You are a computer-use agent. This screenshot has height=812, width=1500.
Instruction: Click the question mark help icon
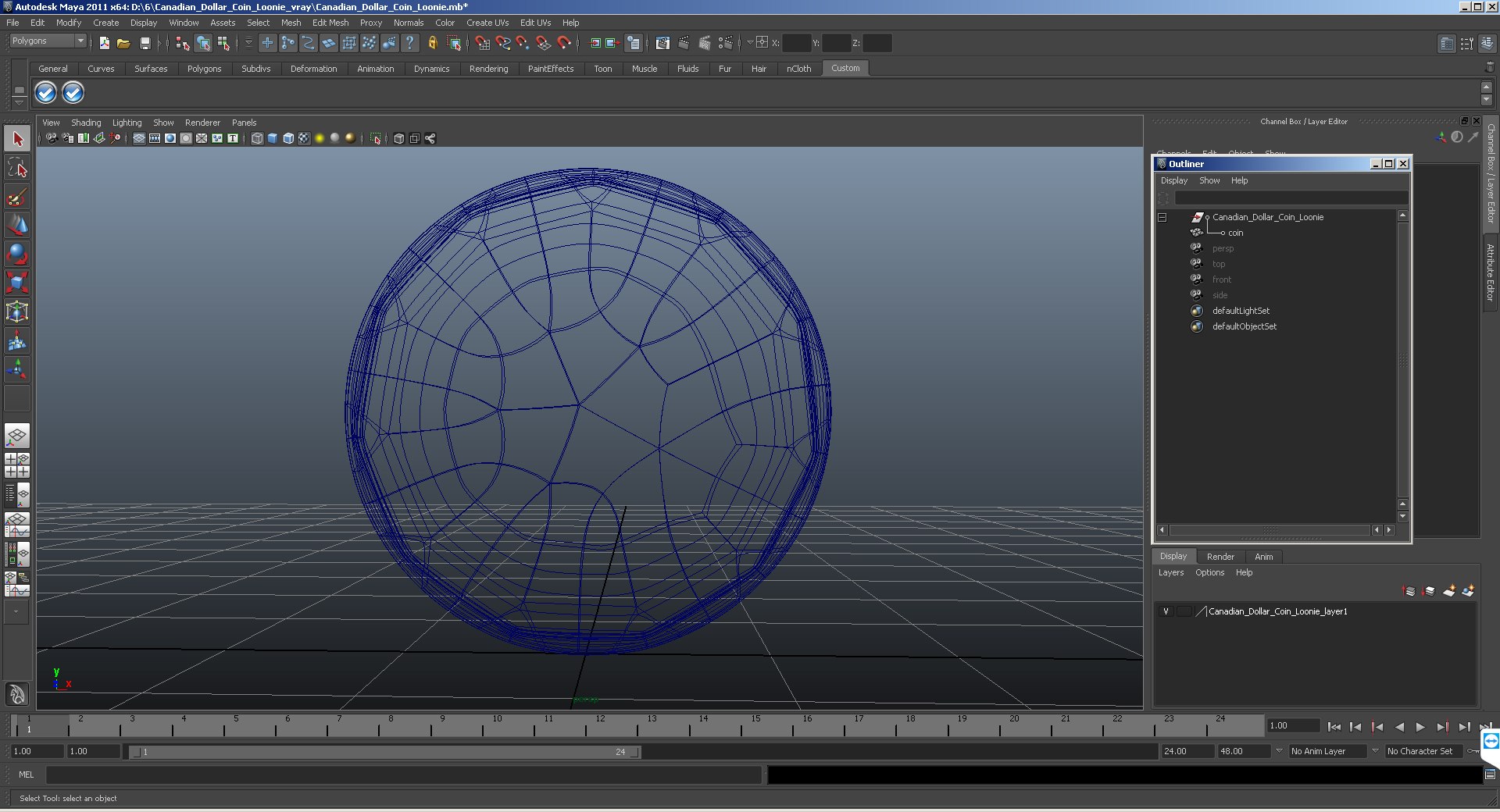pyautogui.click(x=410, y=44)
